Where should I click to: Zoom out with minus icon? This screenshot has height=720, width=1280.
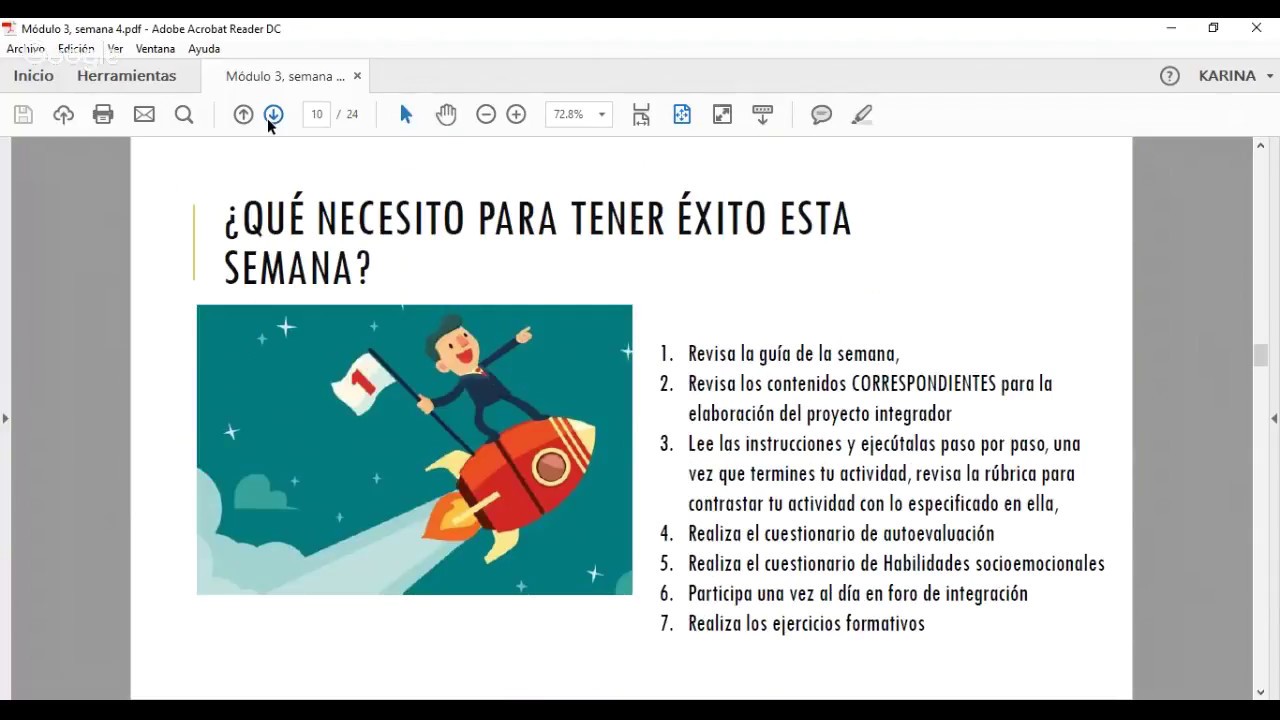[486, 115]
